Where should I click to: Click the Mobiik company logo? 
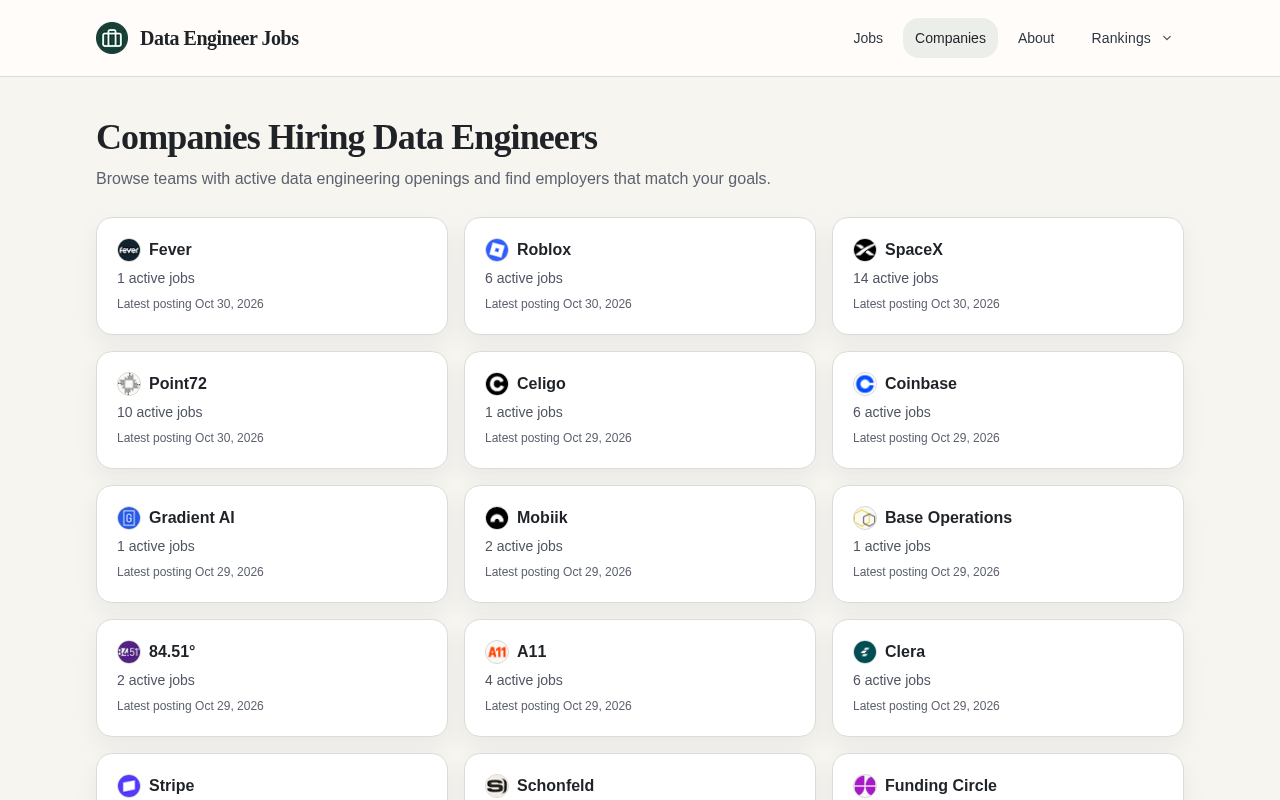click(497, 518)
